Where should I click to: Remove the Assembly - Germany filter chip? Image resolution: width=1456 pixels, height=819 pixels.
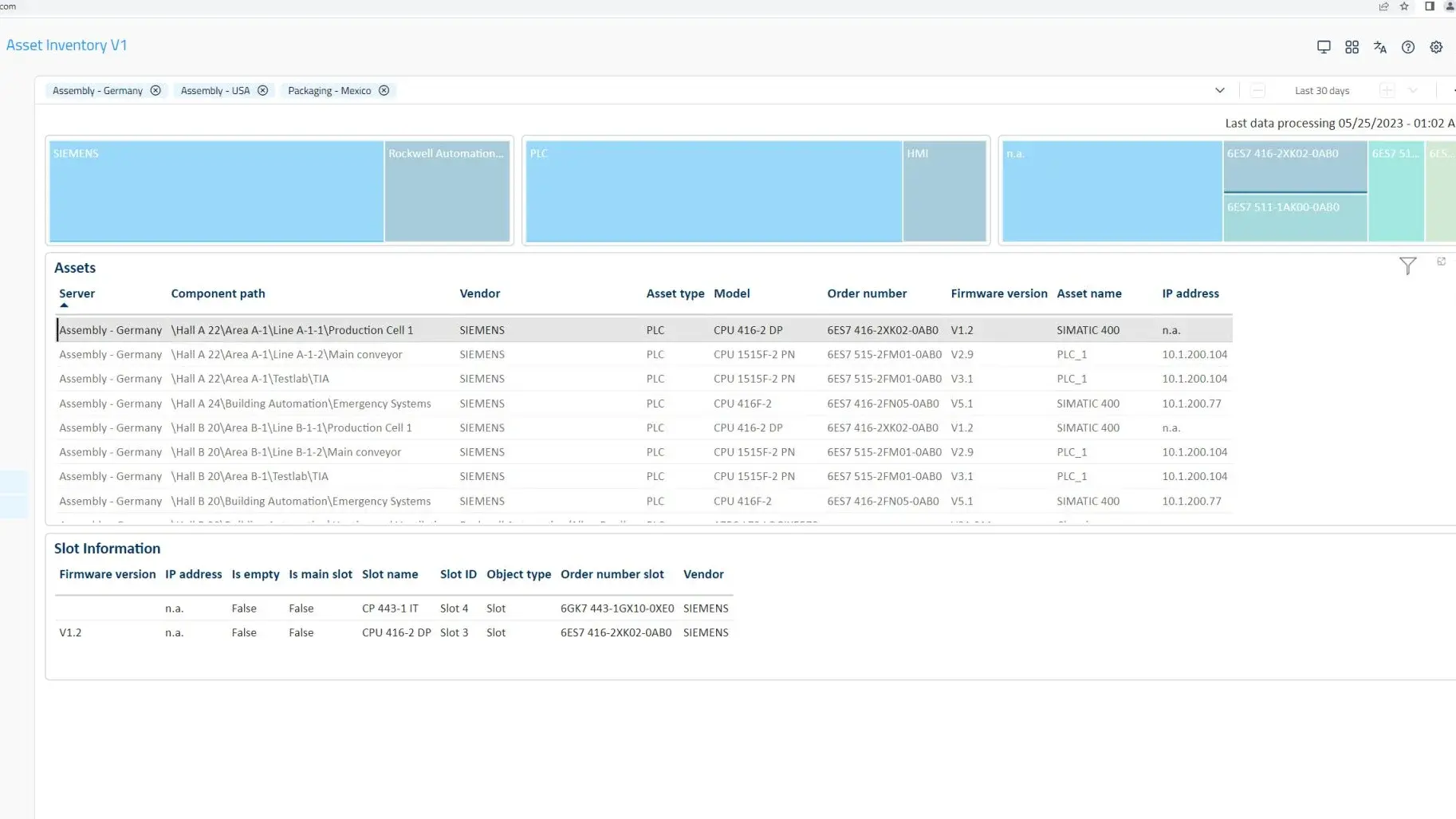pos(155,90)
